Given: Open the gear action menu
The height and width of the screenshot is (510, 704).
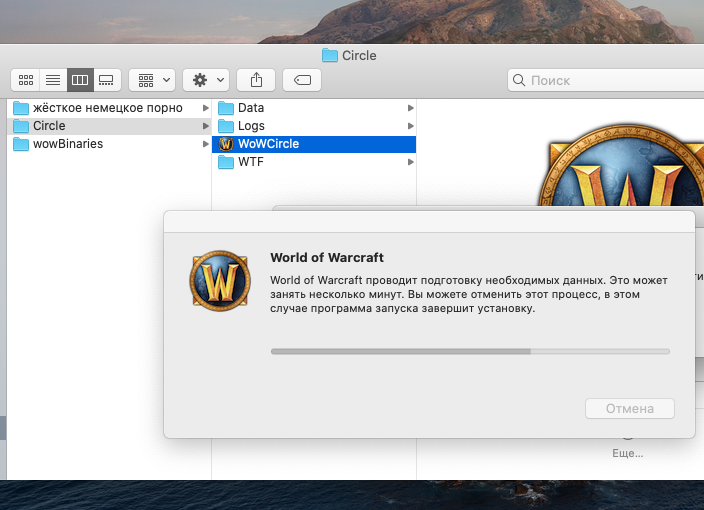Looking at the screenshot, I should (x=206, y=79).
